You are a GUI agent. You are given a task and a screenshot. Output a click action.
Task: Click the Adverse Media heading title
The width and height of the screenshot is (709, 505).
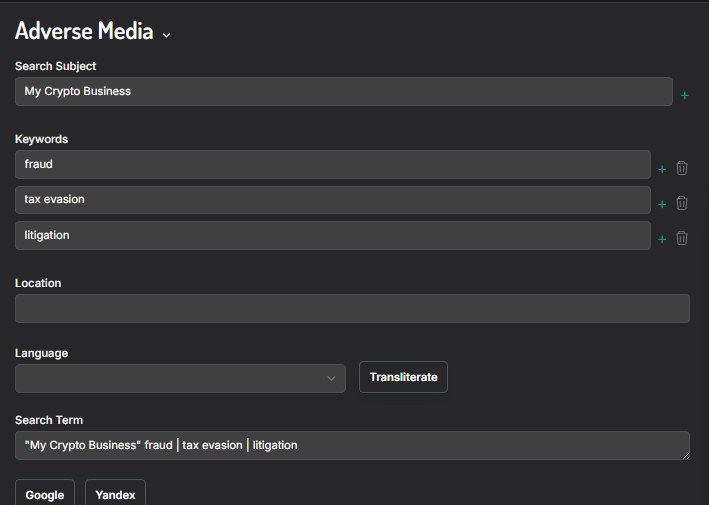tap(84, 31)
